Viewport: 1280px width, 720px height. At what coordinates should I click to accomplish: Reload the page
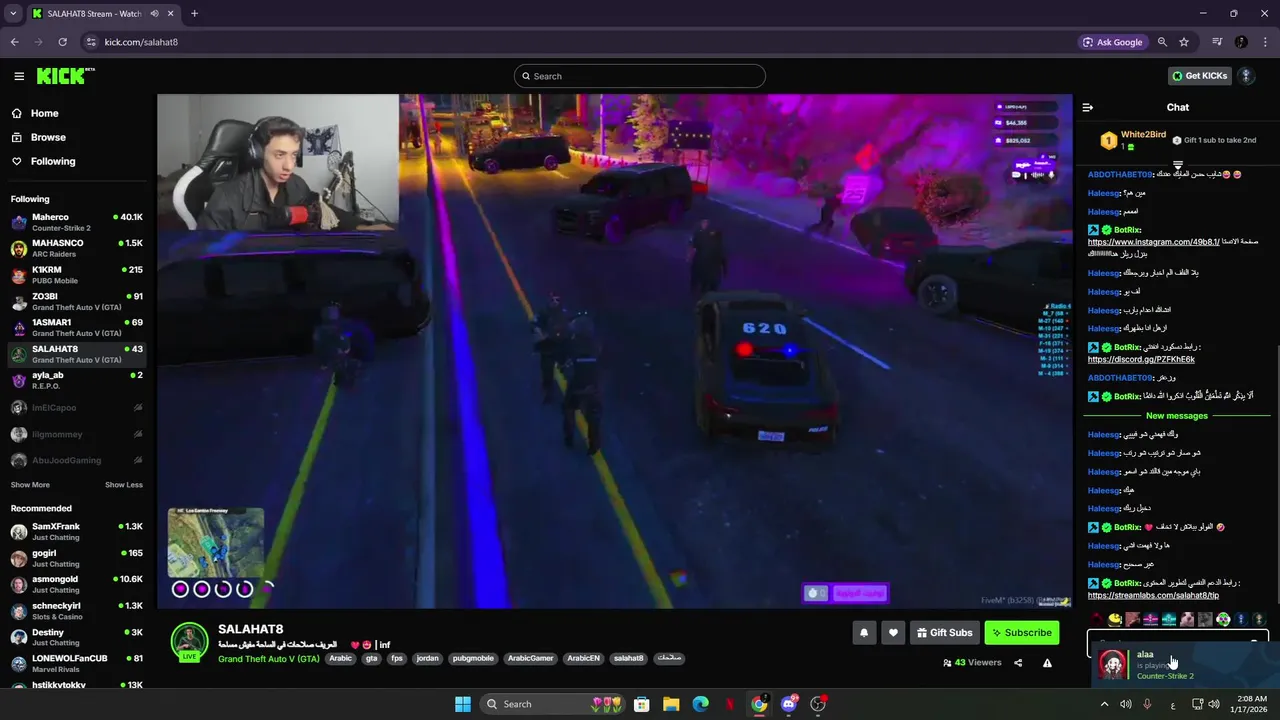62,42
